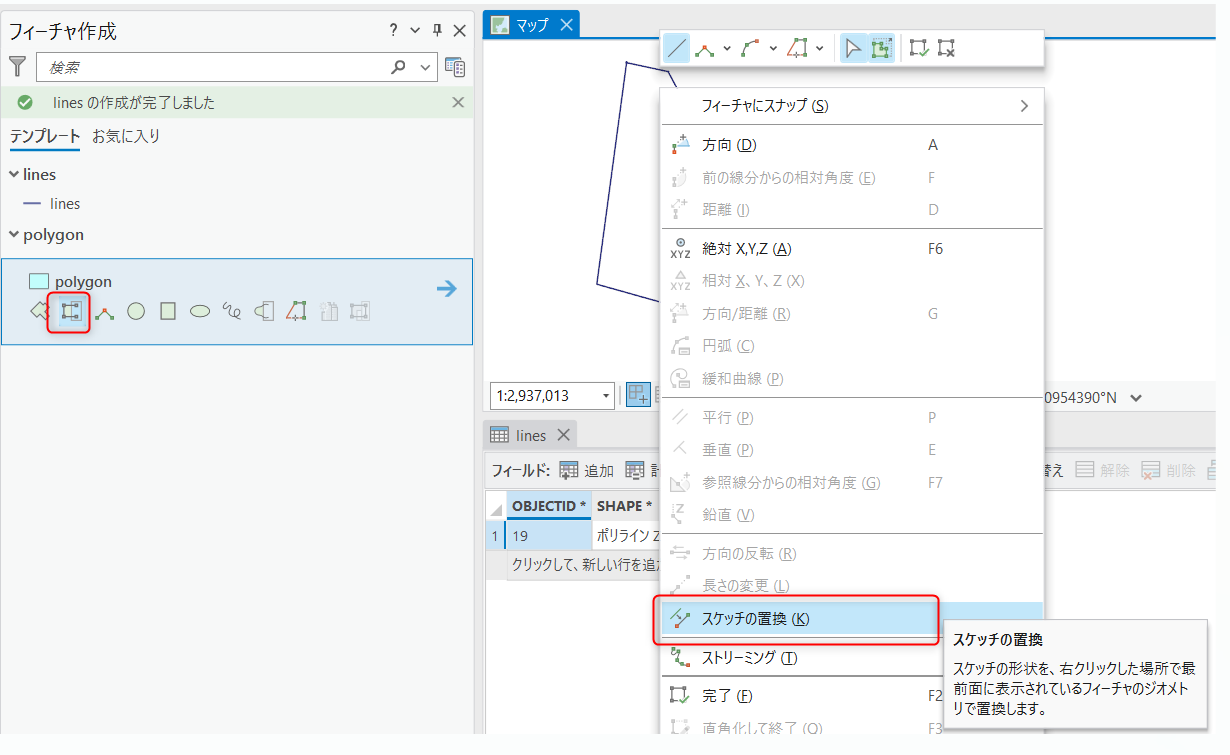Choose the Ellipse polygon construction tool
This screenshot has width=1230, height=755.
click(200, 311)
